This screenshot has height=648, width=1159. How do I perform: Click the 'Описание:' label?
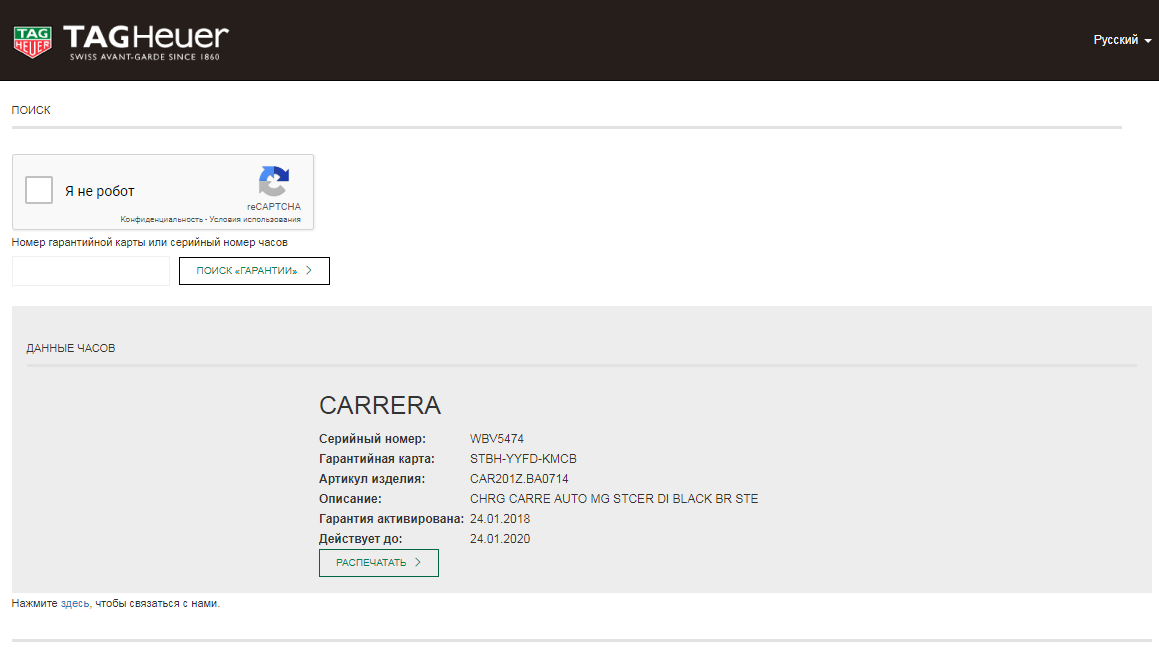(x=350, y=499)
